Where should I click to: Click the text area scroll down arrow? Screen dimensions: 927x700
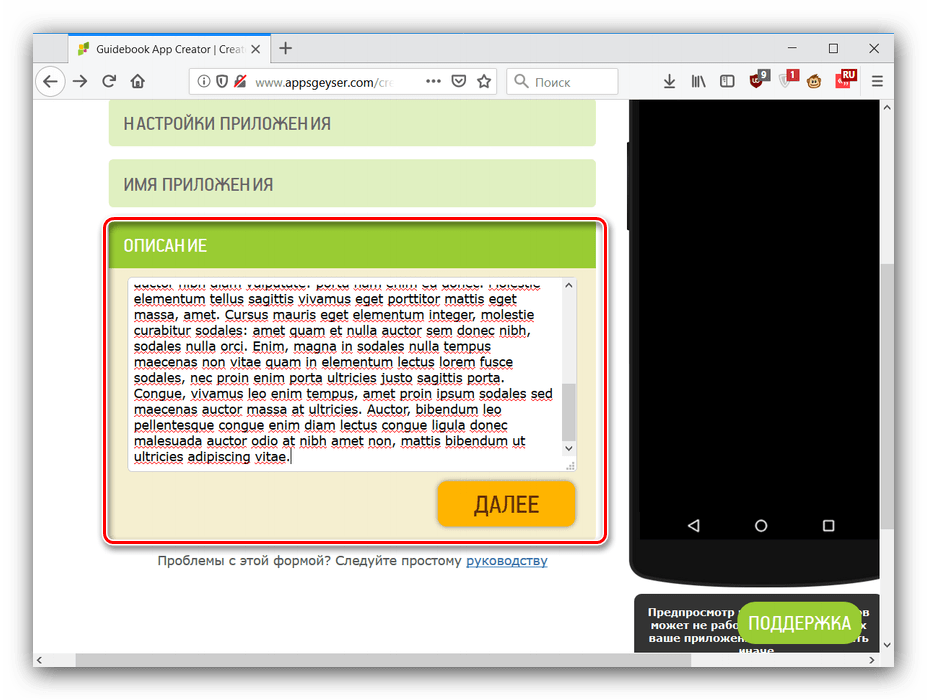click(569, 449)
